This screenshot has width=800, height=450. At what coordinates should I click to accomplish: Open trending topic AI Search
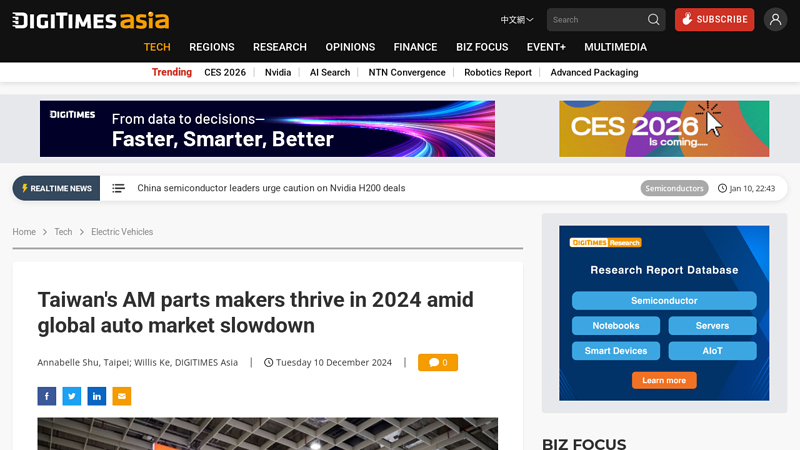click(330, 72)
